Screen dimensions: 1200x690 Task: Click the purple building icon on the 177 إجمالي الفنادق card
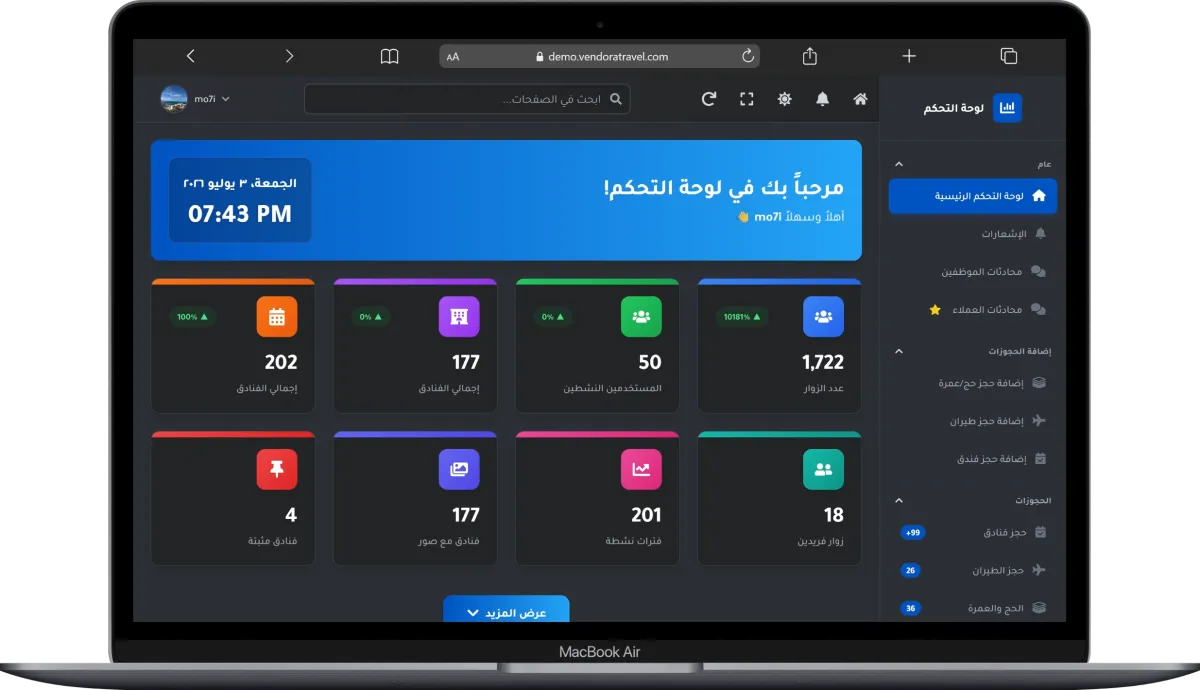click(x=459, y=317)
